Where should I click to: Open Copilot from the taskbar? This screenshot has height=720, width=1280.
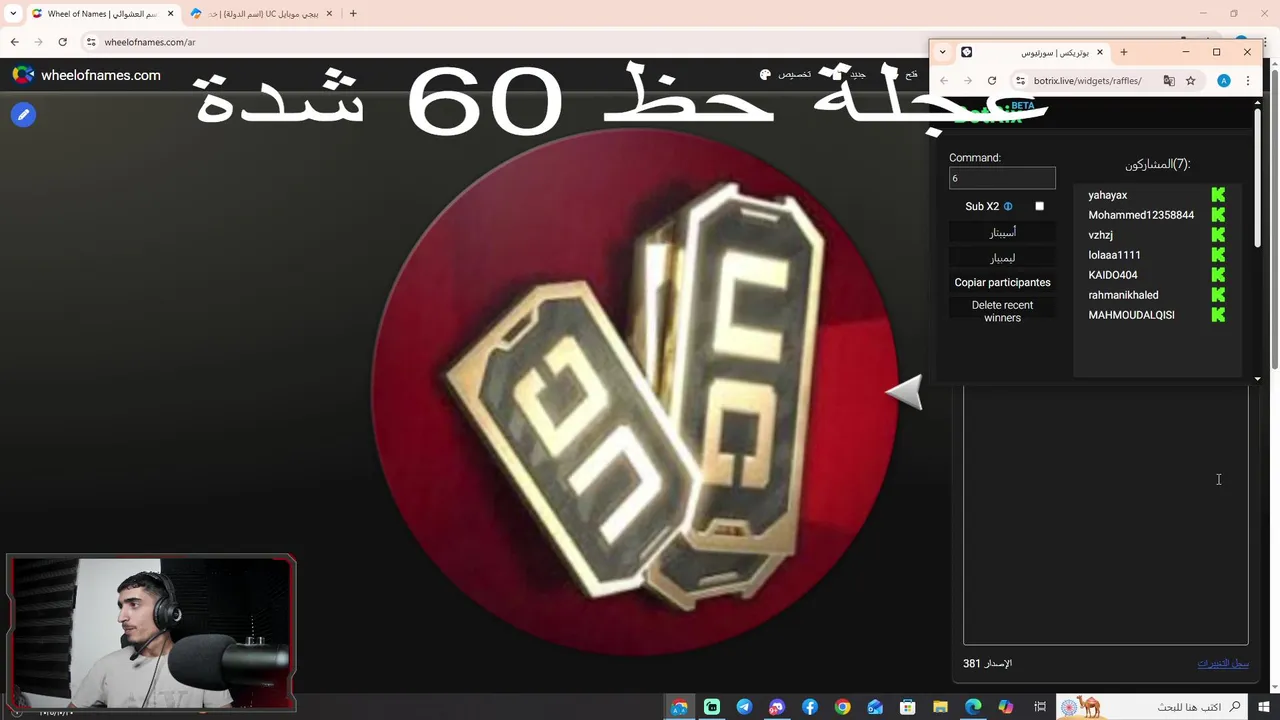[x=1006, y=707]
